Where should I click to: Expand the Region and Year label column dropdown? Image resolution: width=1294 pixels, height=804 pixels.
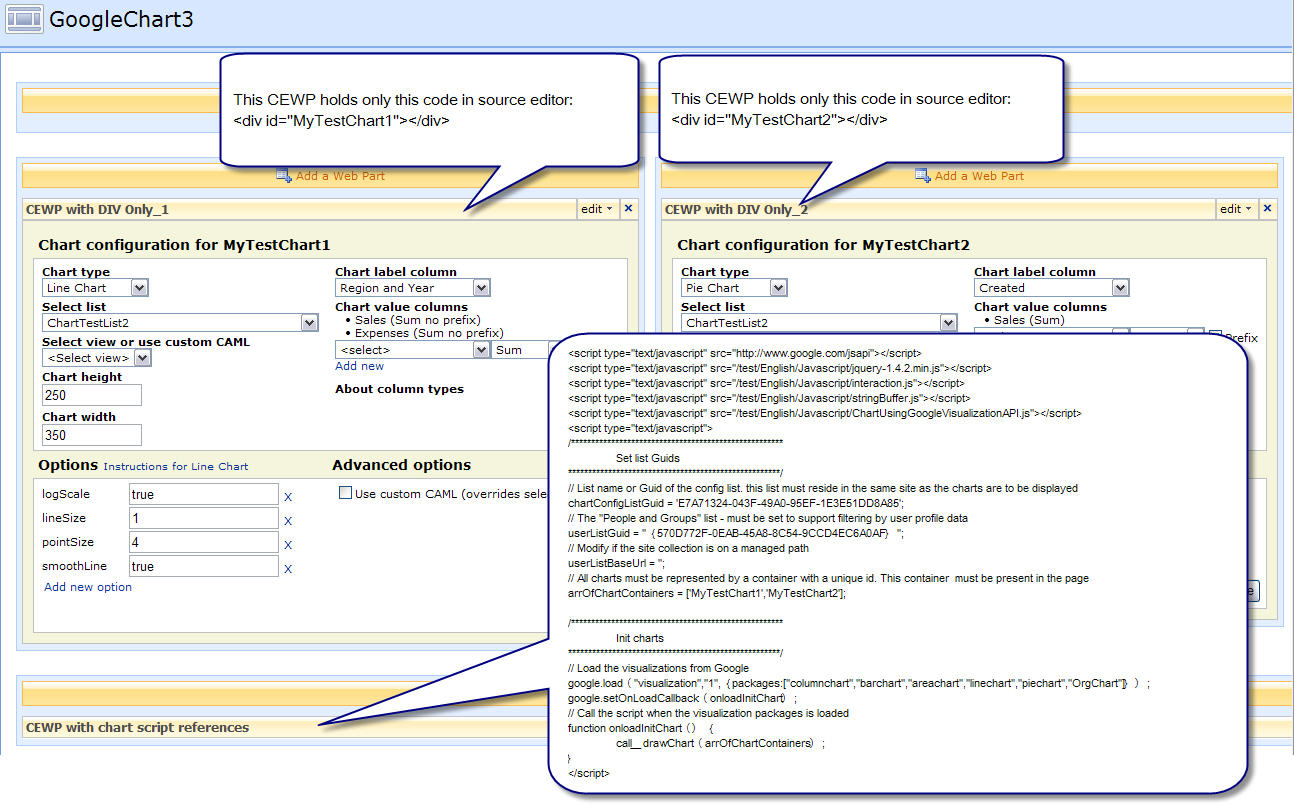click(x=481, y=288)
